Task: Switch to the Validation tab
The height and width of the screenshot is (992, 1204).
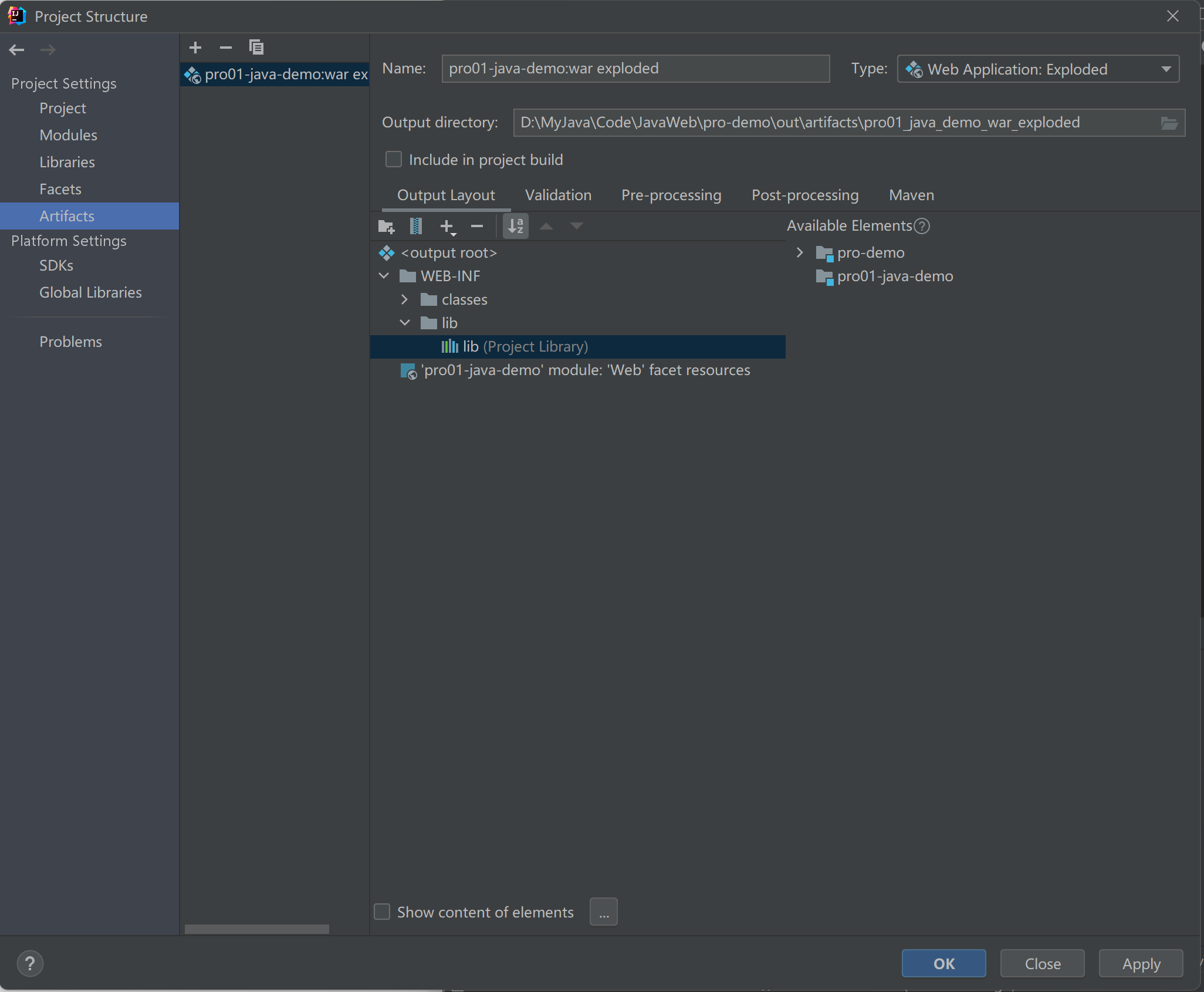Action: tap(558, 195)
